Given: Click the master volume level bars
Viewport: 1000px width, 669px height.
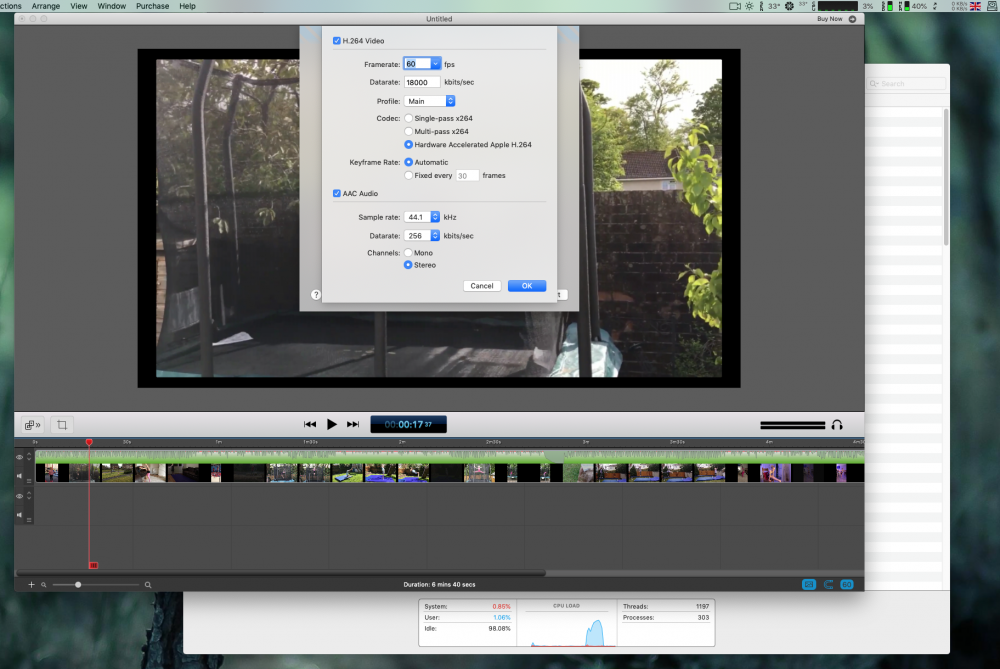Looking at the screenshot, I should [x=793, y=425].
